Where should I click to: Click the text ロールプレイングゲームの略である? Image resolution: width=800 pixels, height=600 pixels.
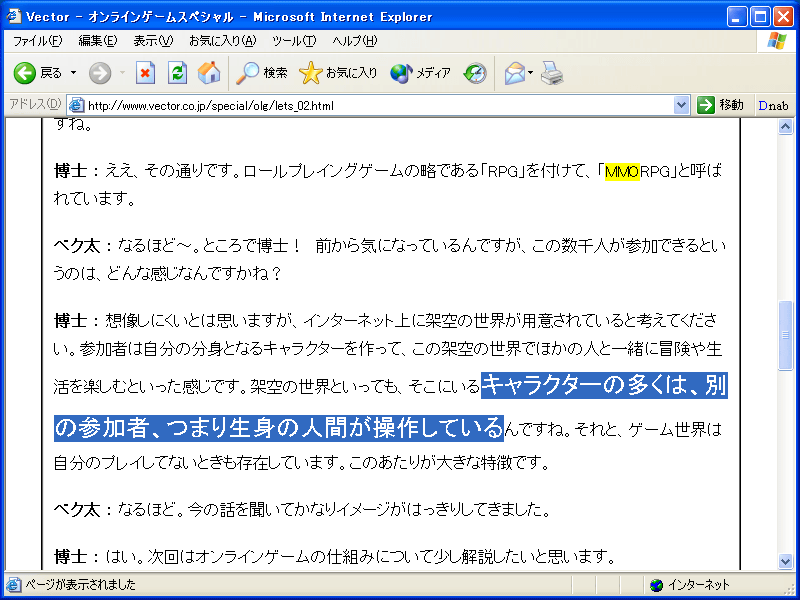click(362, 172)
